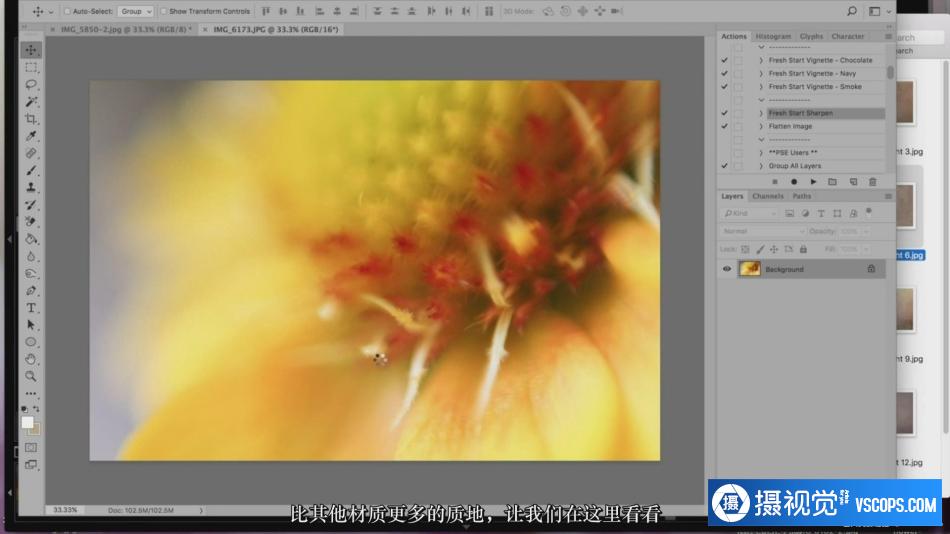The image size is (950, 534).
Task: Switch to the Channels tab
Action: [x=768, y=196]
